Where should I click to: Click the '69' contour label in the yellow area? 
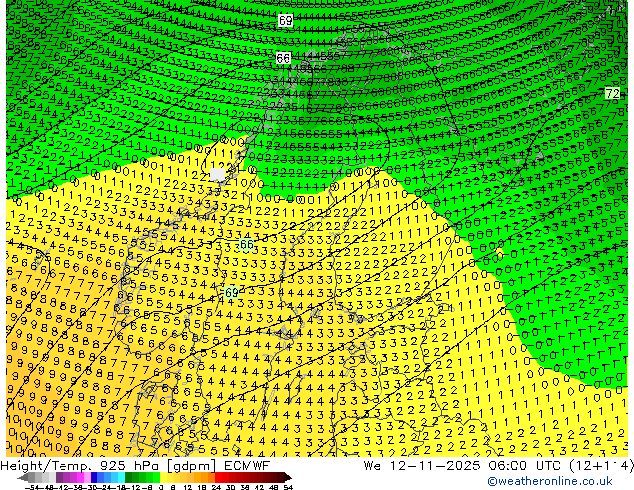point(231,292)
